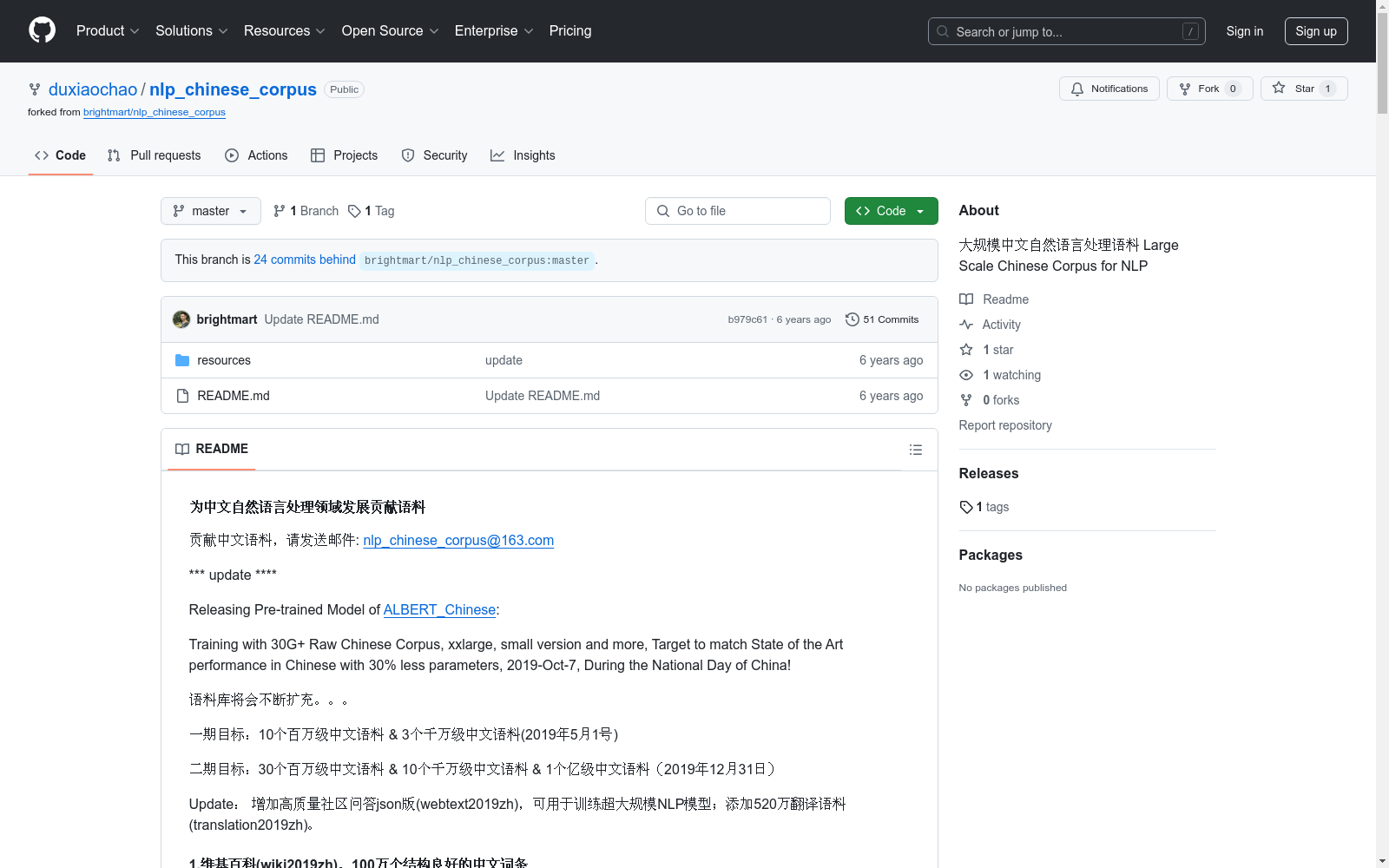Click the Readme book icon in About
Image resolution: width=1389 pixels, height=868 pixels.
tap(966, 299)
